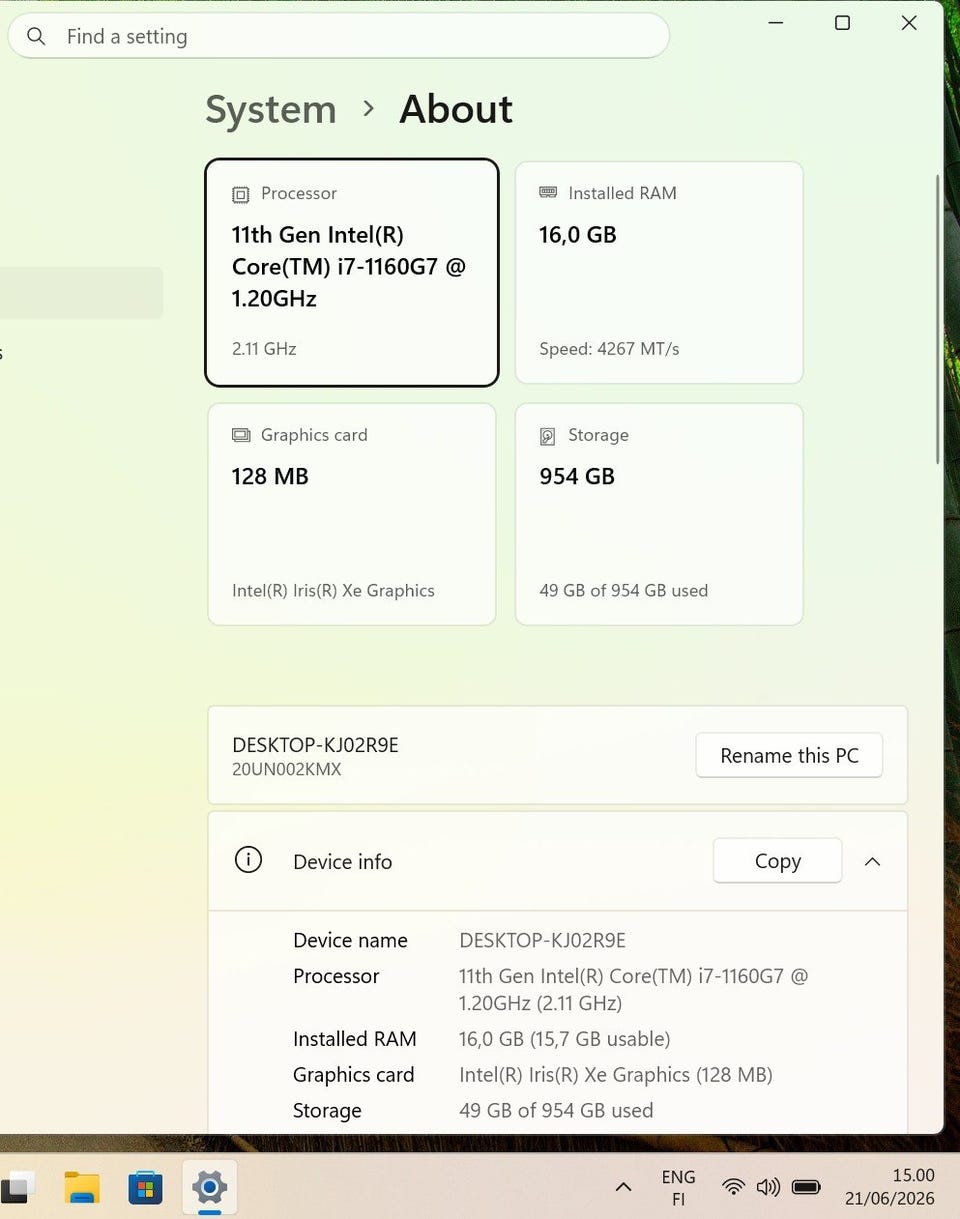The height and width of the screenshot is (1219, 960).
Task: Select the Processor info card
Action: [x=352, y=272]
